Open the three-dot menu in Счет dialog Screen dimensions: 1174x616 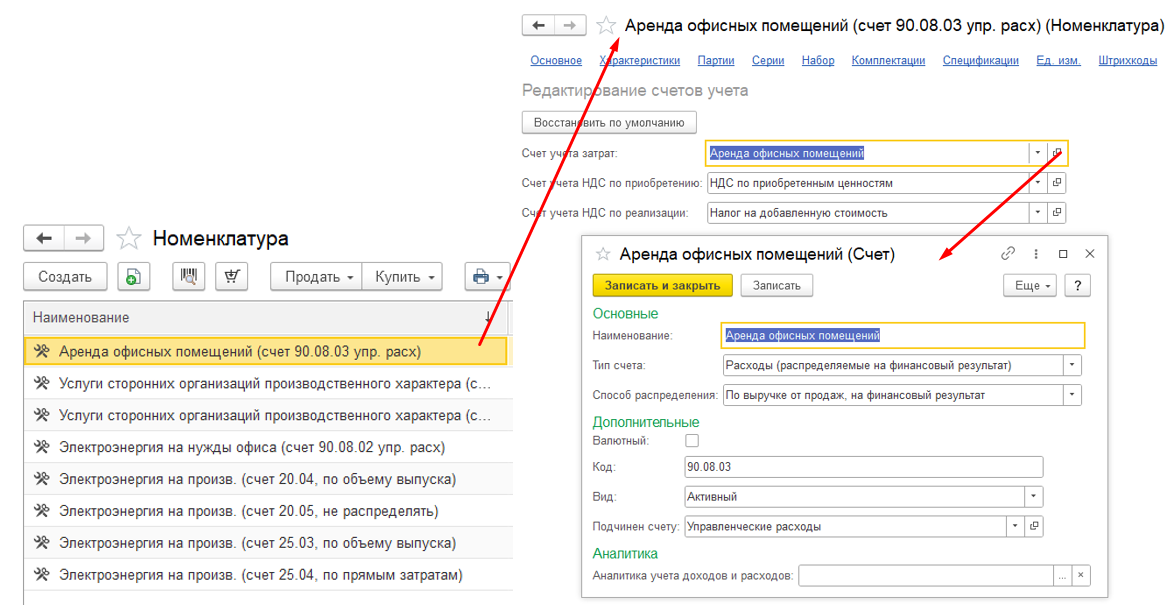coord(1035,254)
